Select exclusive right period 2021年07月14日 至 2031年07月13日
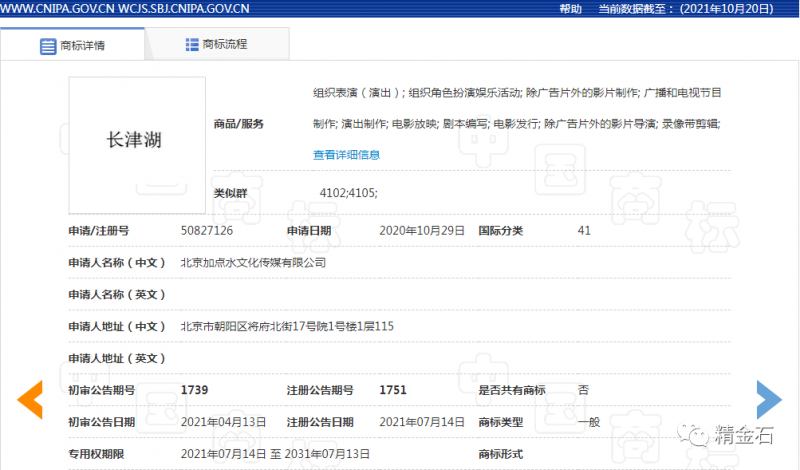800x470 pixels. pyautogui.click(x=276, y=454)
